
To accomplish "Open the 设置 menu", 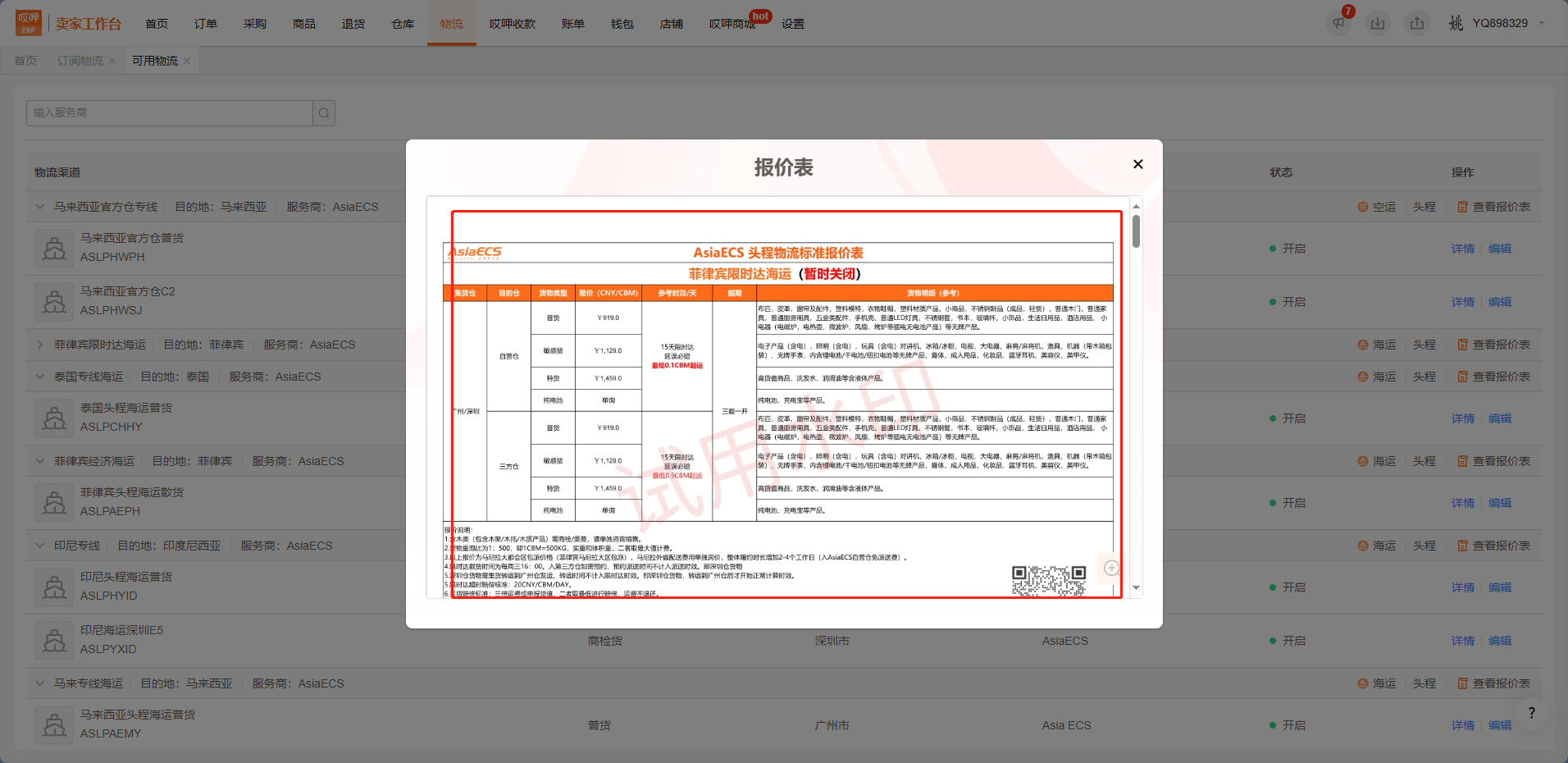I will tap(793, 24).
